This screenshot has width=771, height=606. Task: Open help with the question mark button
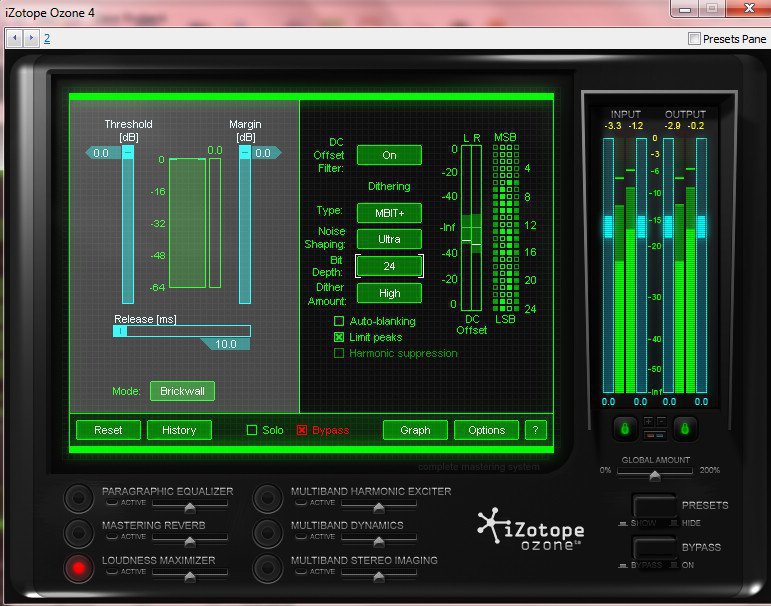click(535, 430)
